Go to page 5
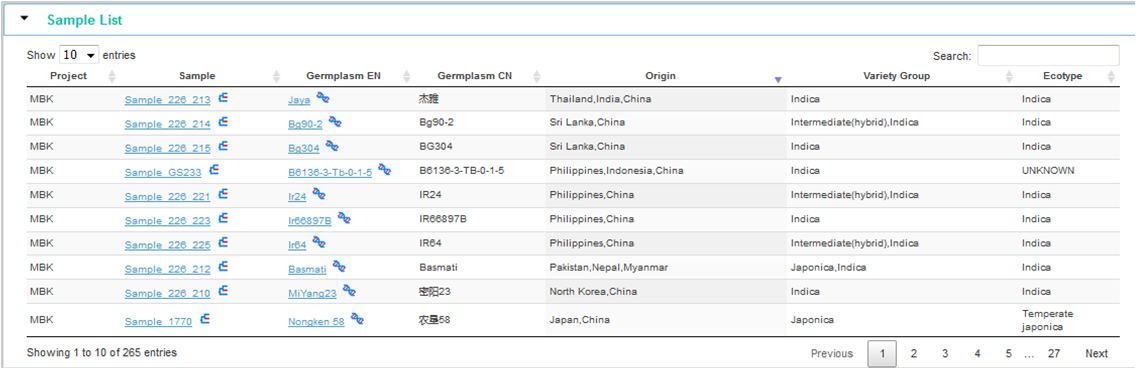1136x369 pixels. (x=1008, y=354)
